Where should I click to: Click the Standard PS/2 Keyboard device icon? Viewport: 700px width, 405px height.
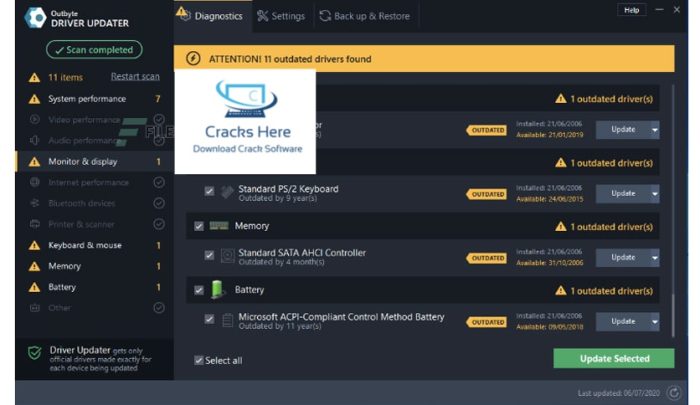pos(227,192)
